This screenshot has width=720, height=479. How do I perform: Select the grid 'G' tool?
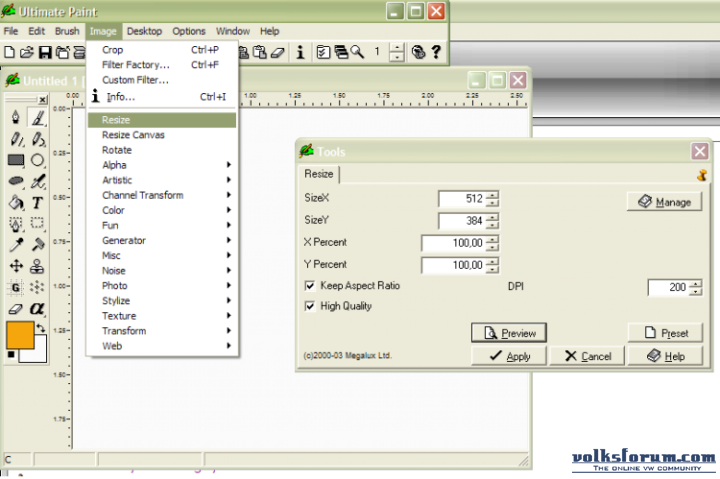pos(16,287)
